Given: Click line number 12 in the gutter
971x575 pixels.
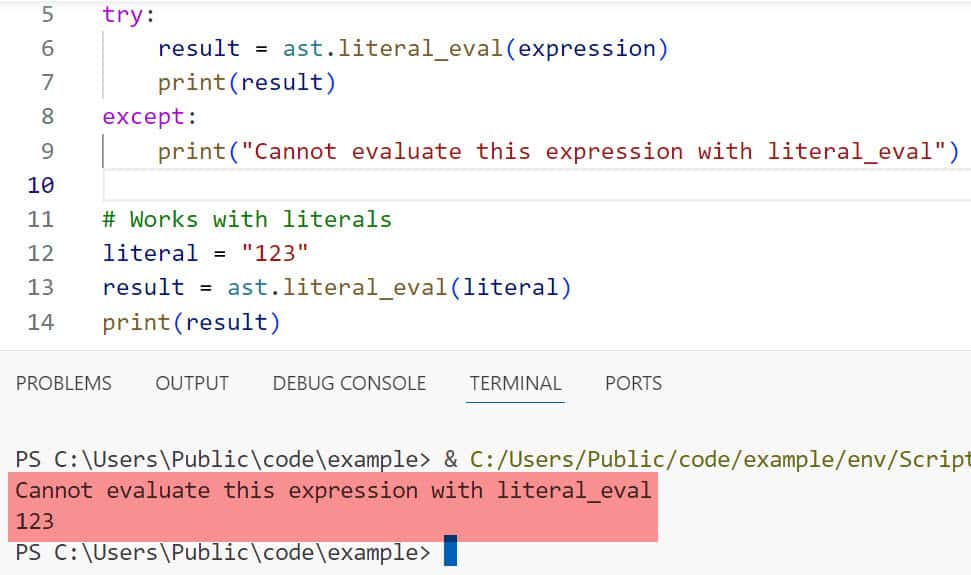Looking at the screenshot, I should pyautogui.click(x=41, y=253).
